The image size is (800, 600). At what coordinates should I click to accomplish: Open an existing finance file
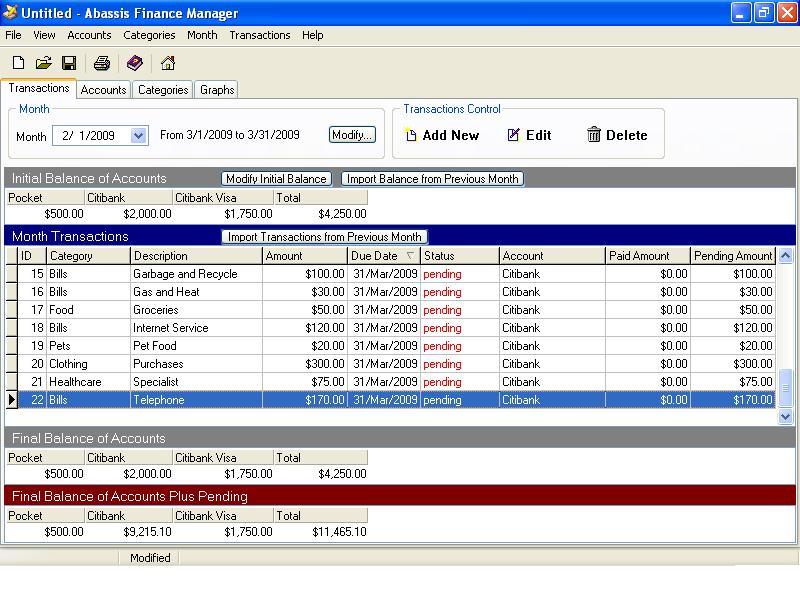[42, 62]
